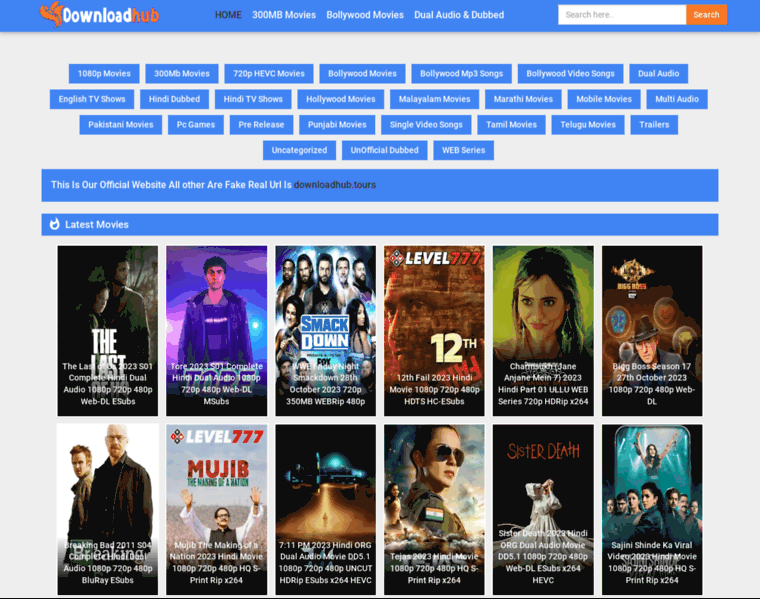Select Hindi Dubbed category
This screenshot has height=599, width=760.
point(174,99)
